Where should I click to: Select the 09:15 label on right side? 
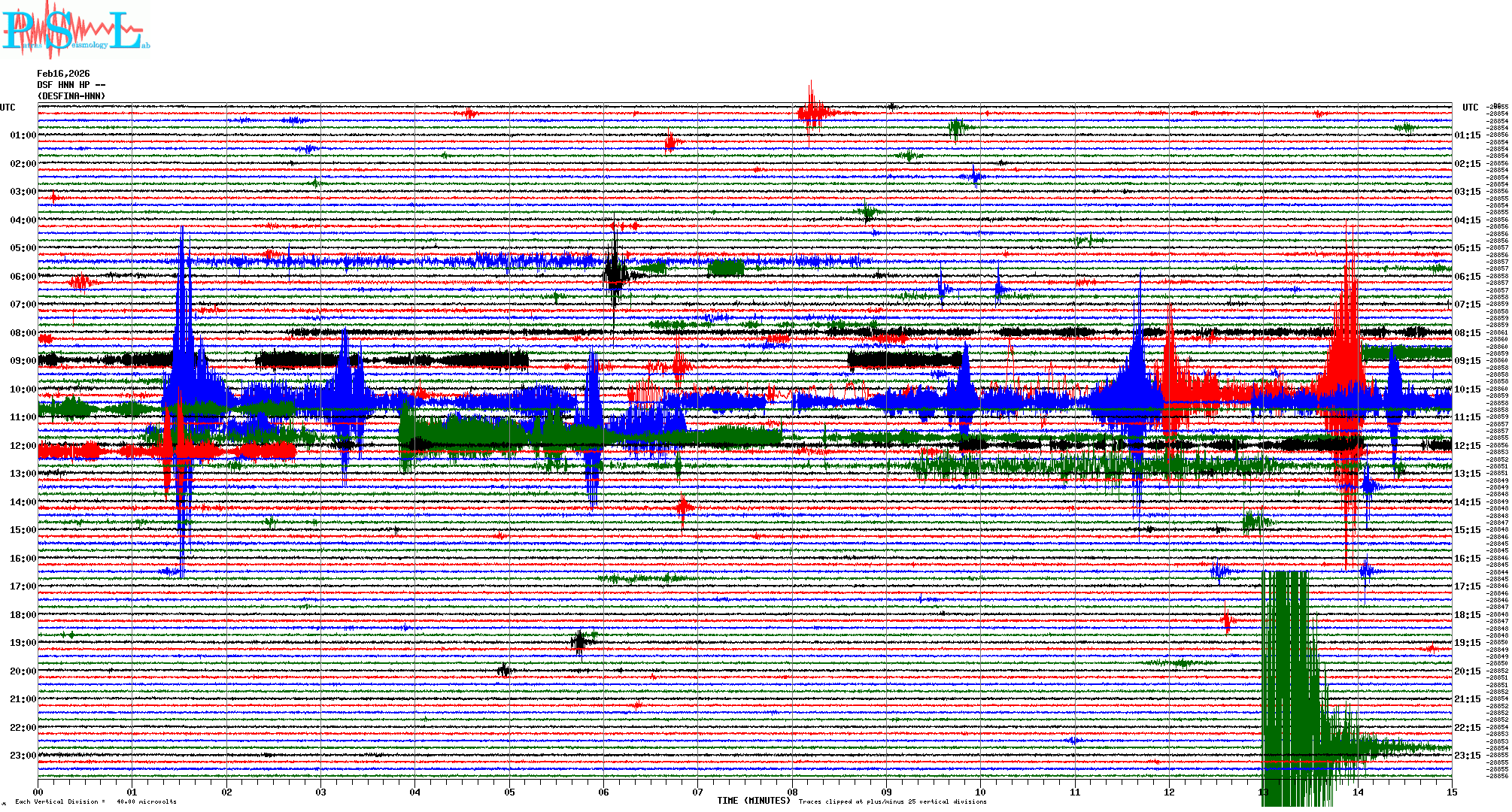click(x=1467, y=361)
